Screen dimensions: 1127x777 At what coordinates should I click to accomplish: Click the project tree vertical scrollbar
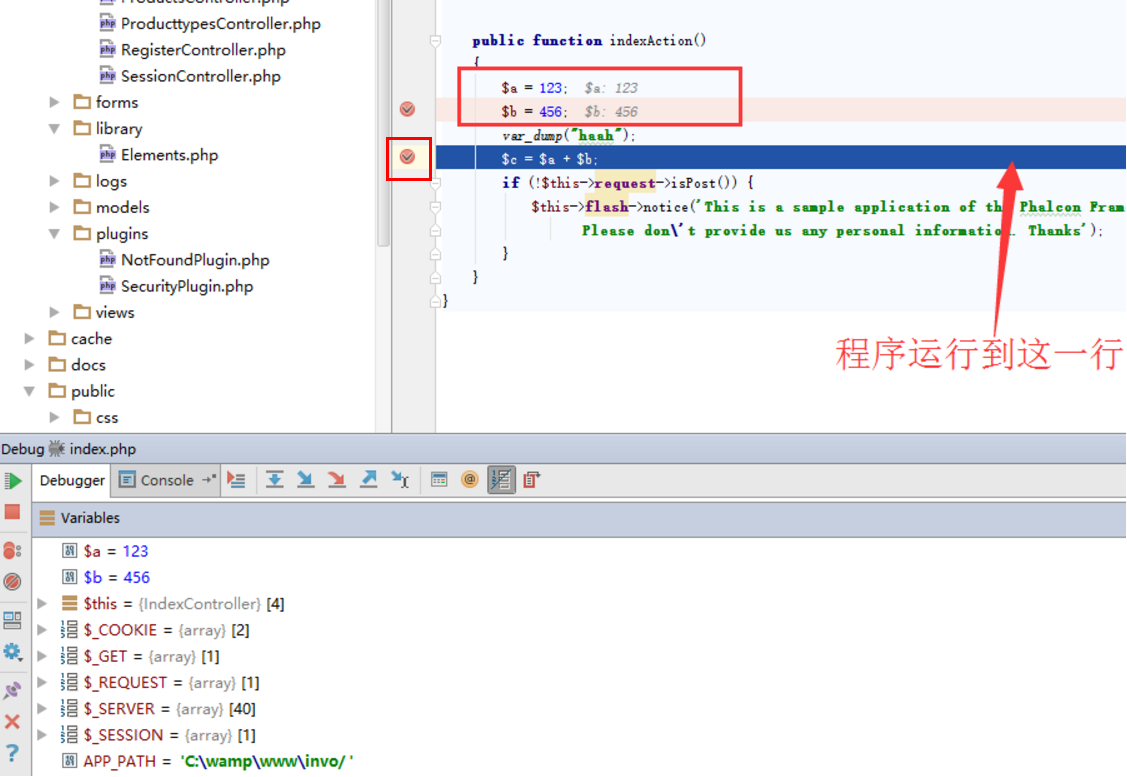(383, 122)
